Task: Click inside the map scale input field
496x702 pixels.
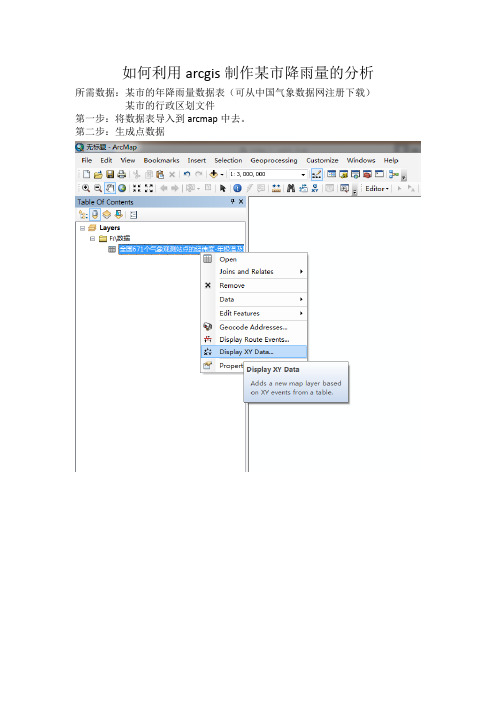Action: click(263, 175)
